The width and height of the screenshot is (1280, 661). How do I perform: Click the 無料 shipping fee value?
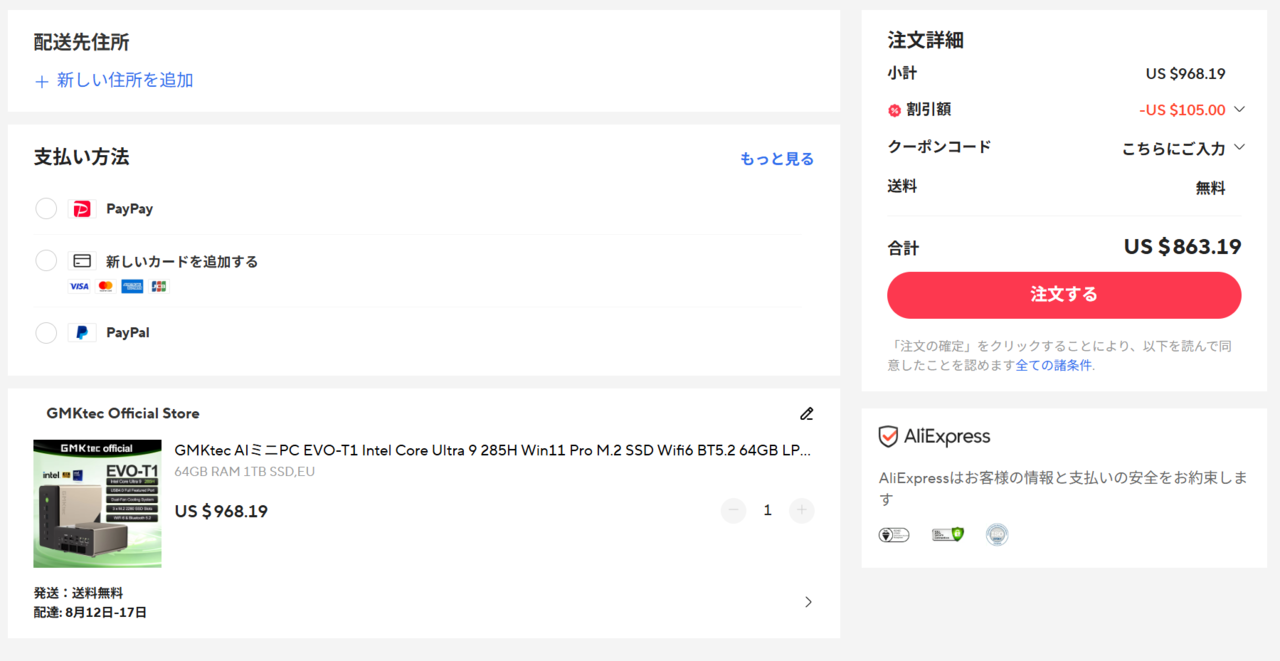(1210, 188)
